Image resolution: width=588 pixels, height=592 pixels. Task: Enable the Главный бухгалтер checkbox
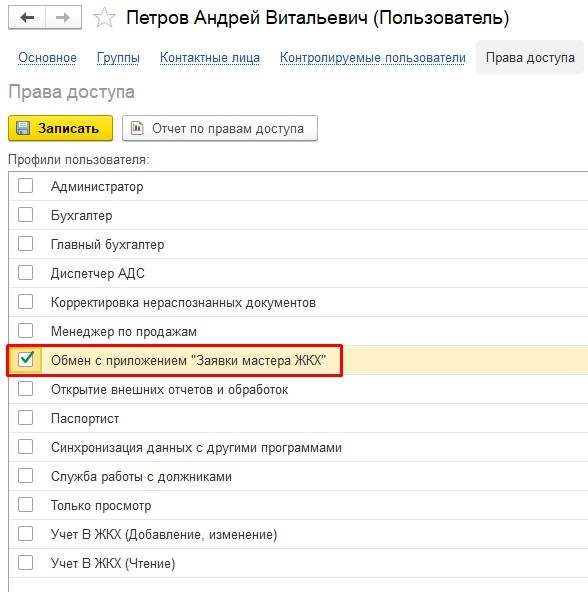pyautogui.click(x=25, y=244)
